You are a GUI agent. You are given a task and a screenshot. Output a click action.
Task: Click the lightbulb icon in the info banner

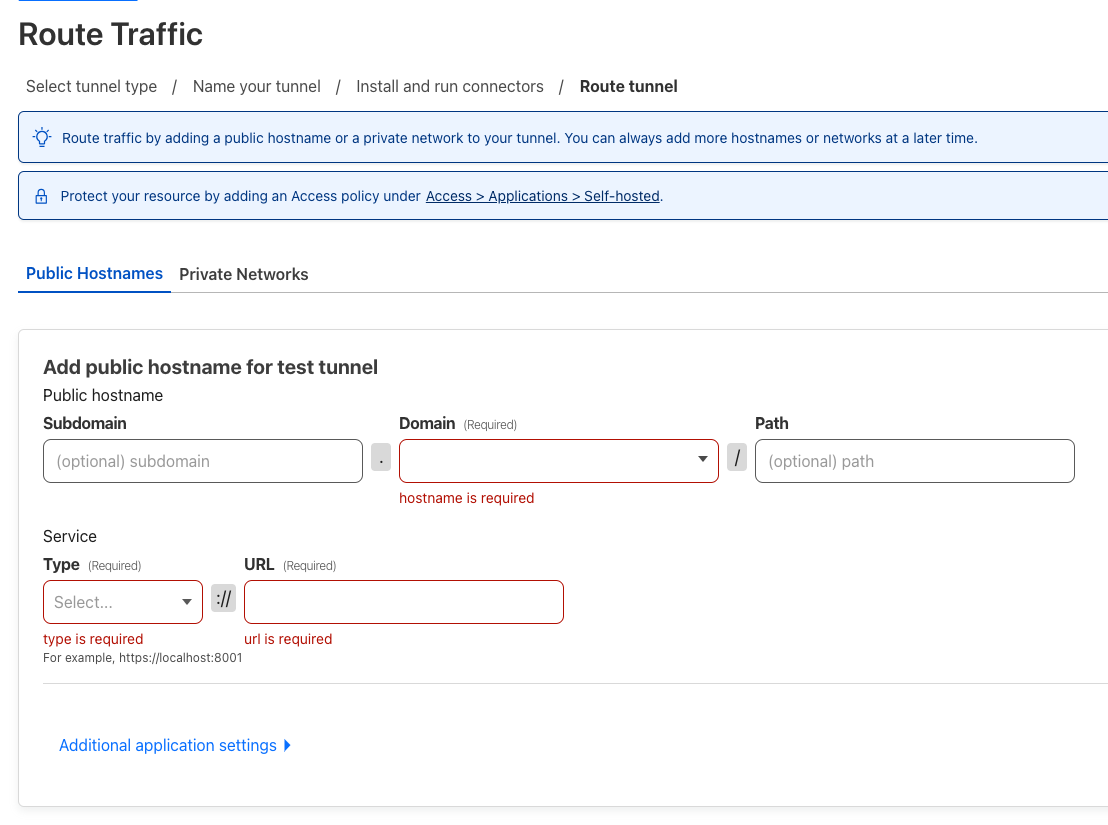point(42,138)
